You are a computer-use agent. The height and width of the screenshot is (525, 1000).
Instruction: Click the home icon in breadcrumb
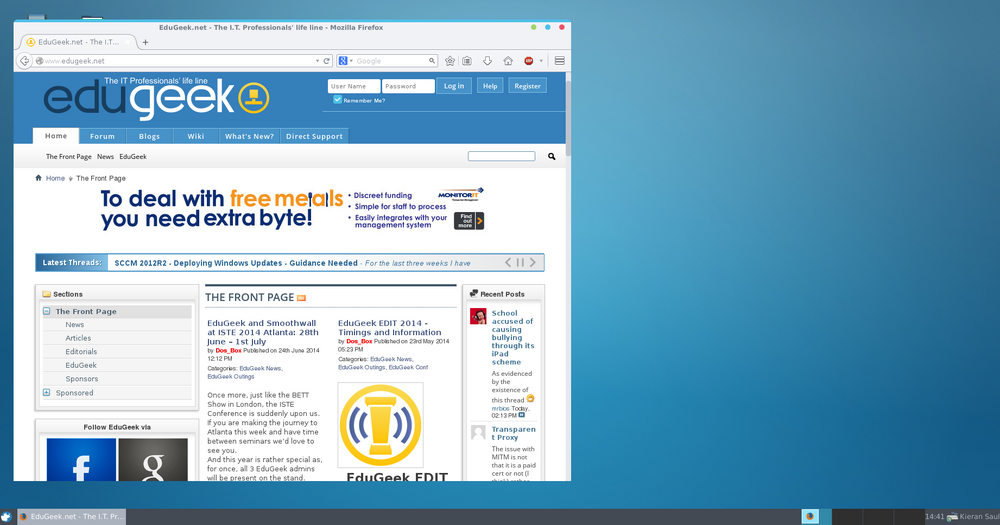pos(38,178)
